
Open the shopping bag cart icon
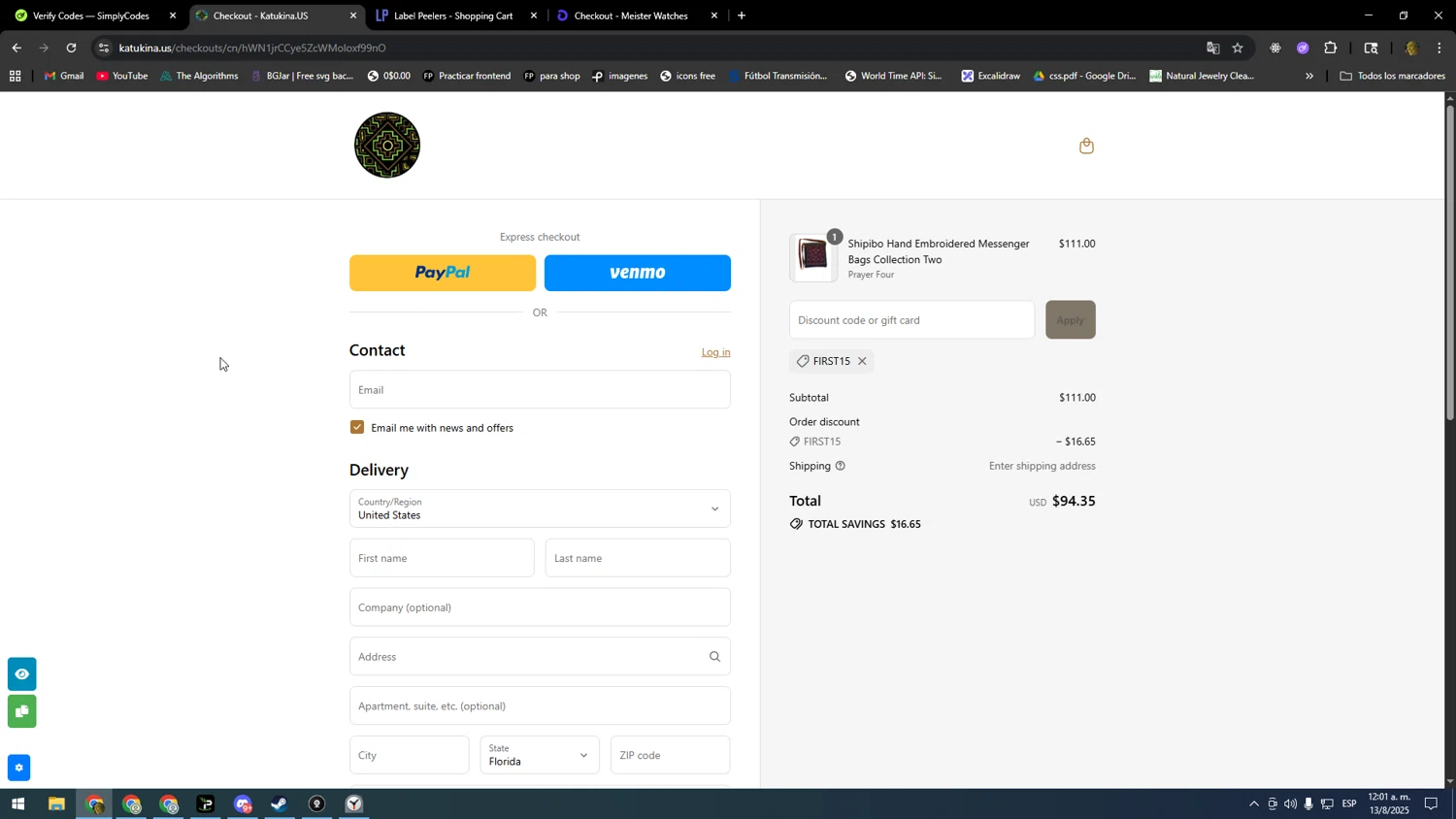tap(1086, 146)
